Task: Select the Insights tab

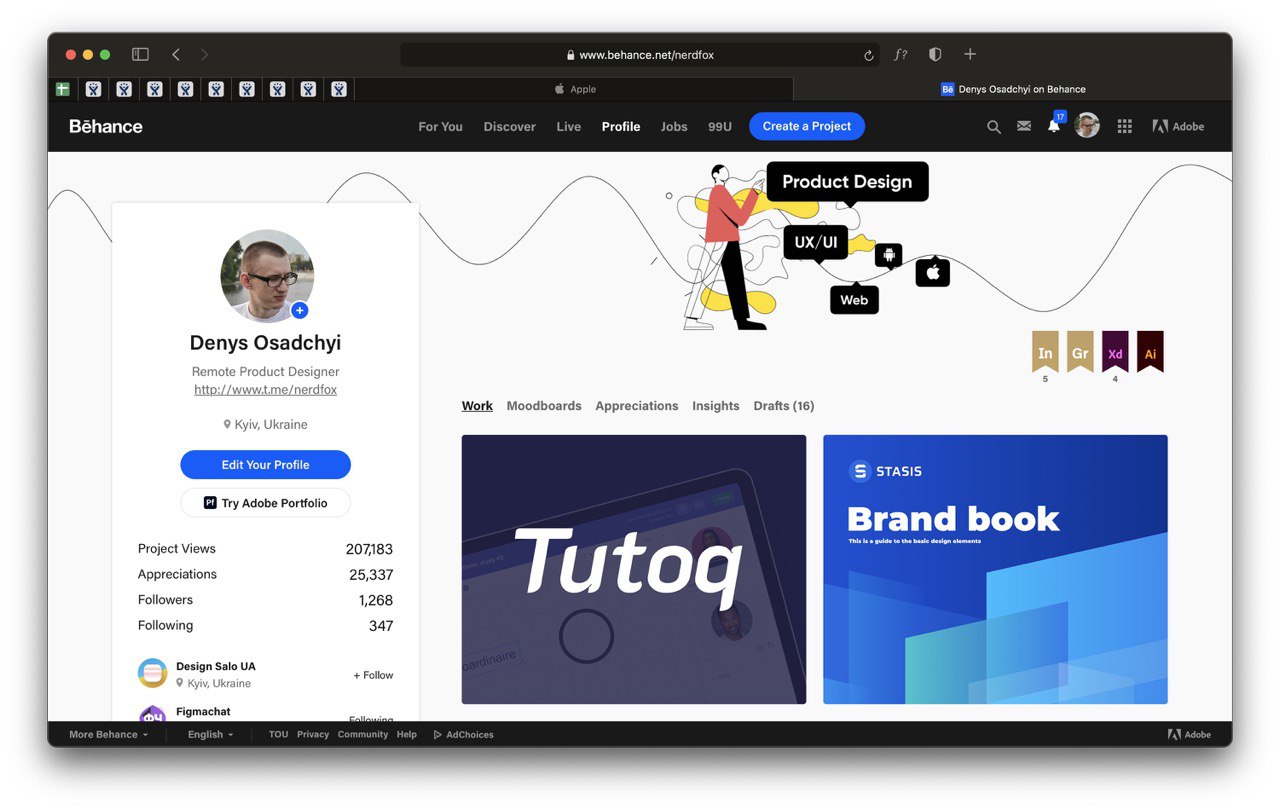Action: click(x=716, y=406)
